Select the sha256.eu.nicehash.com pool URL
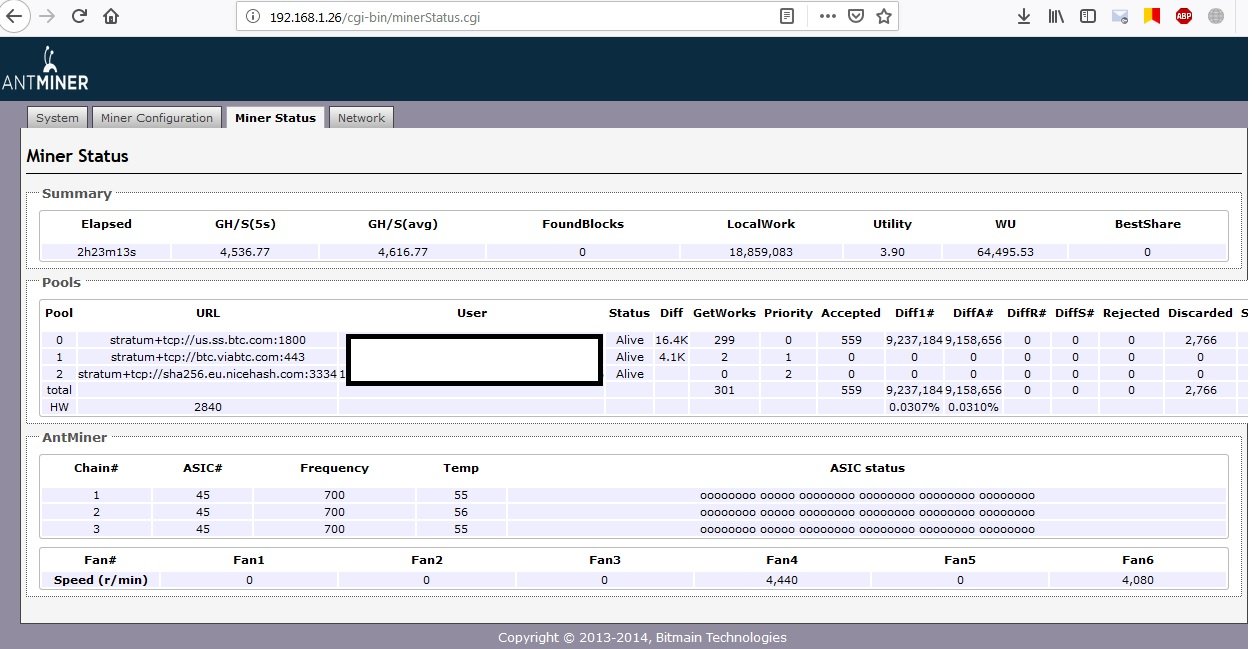This screenshot has height=649, width=1259. [x=208, y=373]
